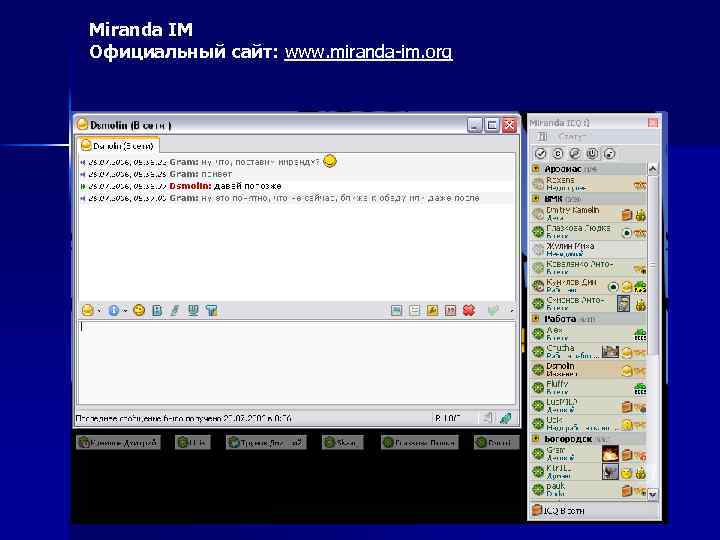
Task: Click the contact list scrollbar thumb
Action: click(652, 265)
